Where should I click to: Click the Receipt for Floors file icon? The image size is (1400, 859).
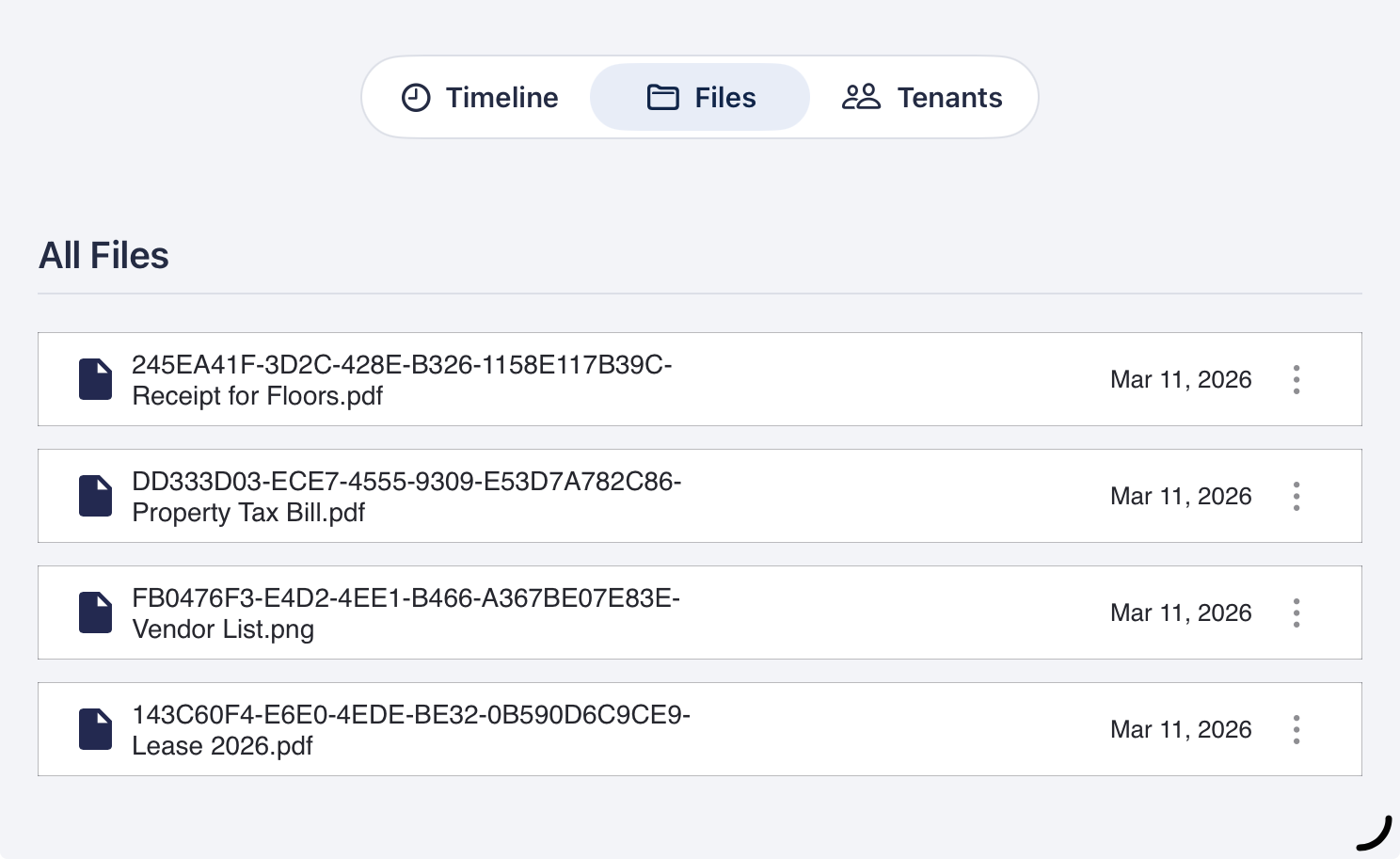pyautogui.click(x=96, y=379)
